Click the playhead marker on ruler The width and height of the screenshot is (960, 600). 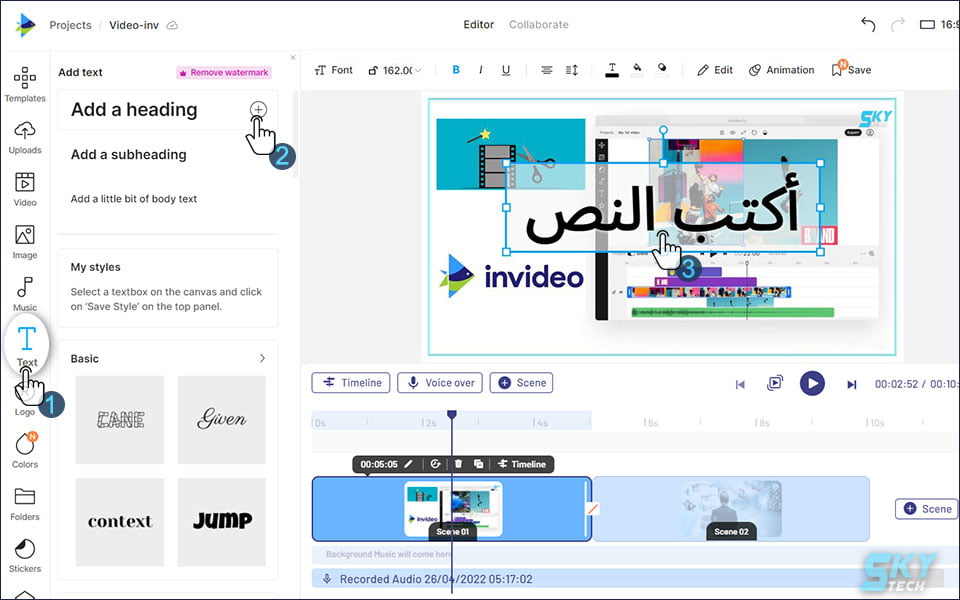pos(452,415)
